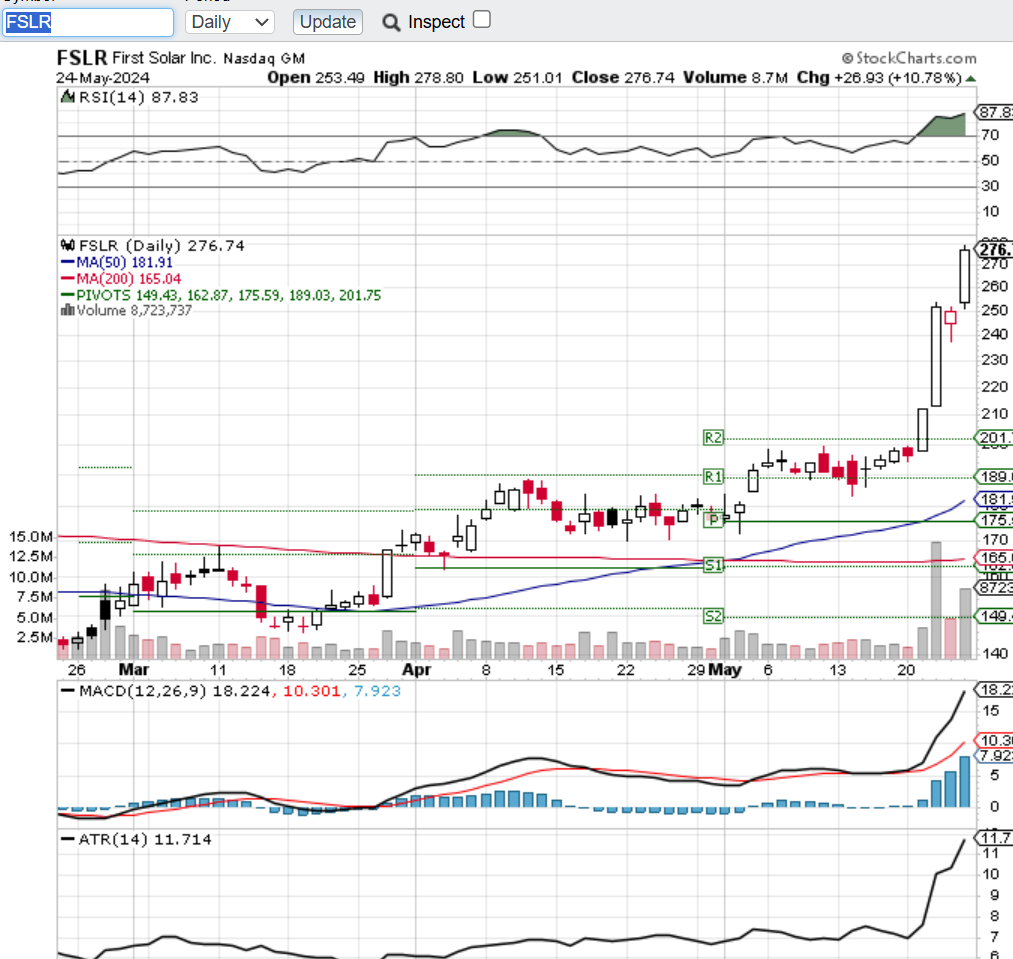The image size is (1013, 959).
Task: Click the Mar label on date axis
Action: click(134, 669)
